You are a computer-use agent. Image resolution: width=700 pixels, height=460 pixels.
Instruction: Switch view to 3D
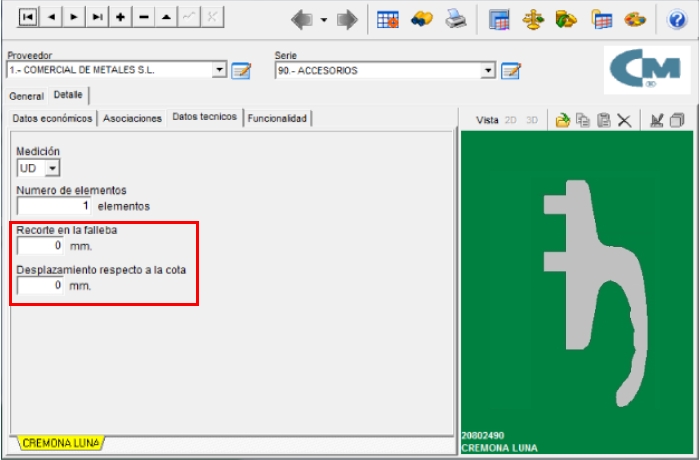532,120
